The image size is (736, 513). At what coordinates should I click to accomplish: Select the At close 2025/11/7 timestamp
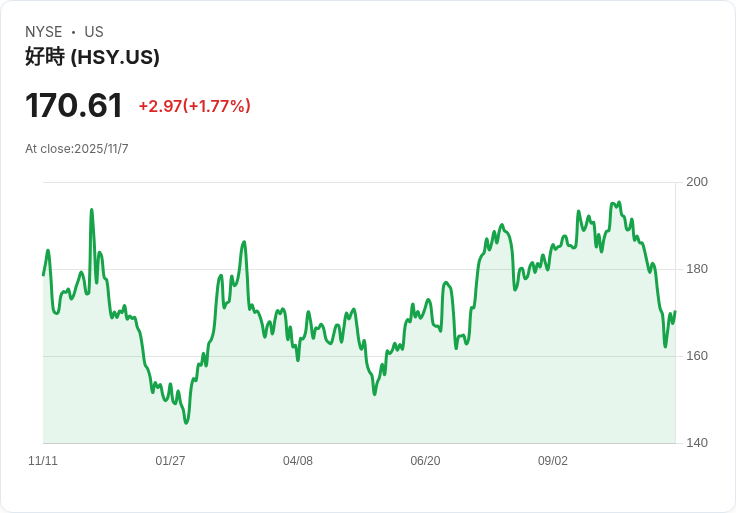tap(77, 149)
